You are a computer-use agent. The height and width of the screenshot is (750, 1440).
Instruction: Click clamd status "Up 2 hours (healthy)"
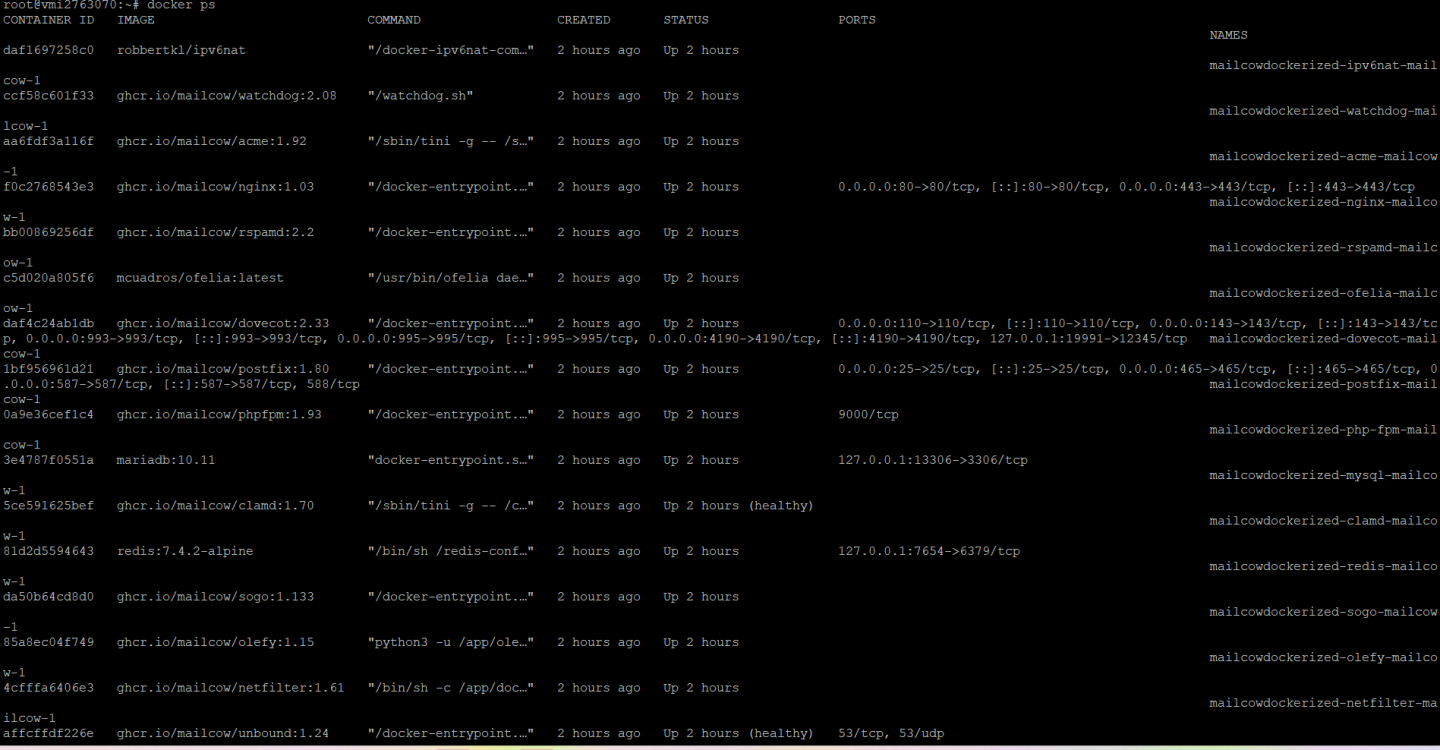click(738, 505)
